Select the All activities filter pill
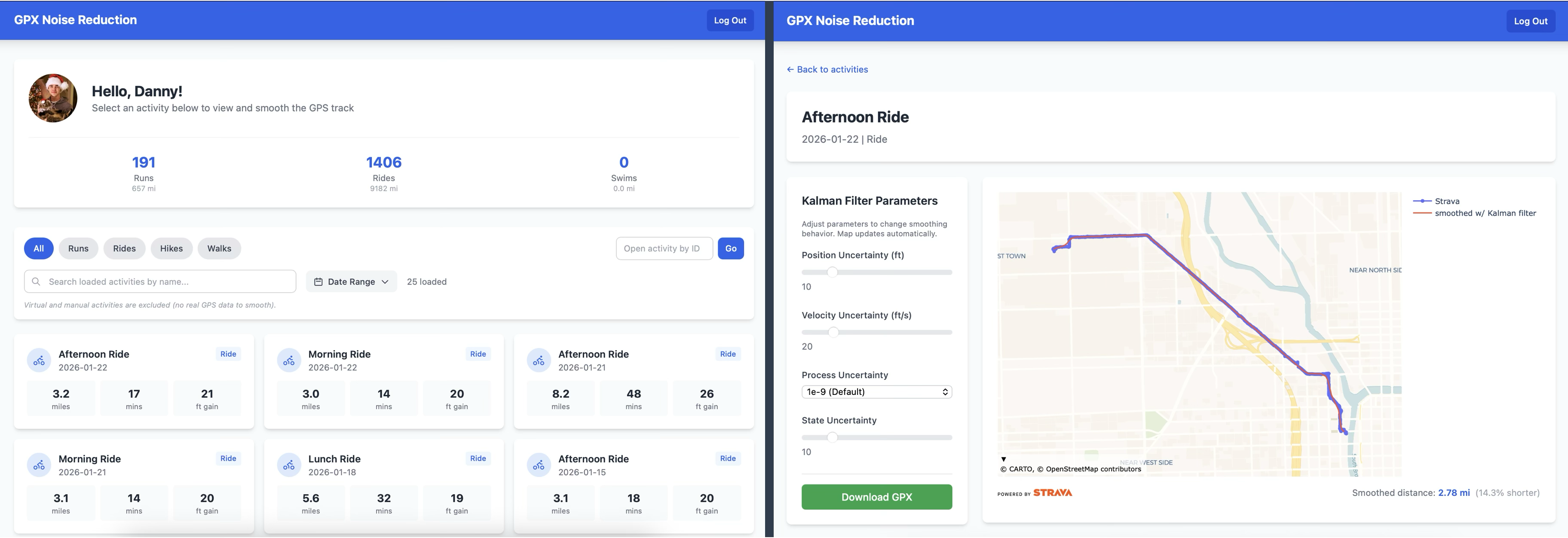The width and height of the screenshot is (1568, 538). 38,248
